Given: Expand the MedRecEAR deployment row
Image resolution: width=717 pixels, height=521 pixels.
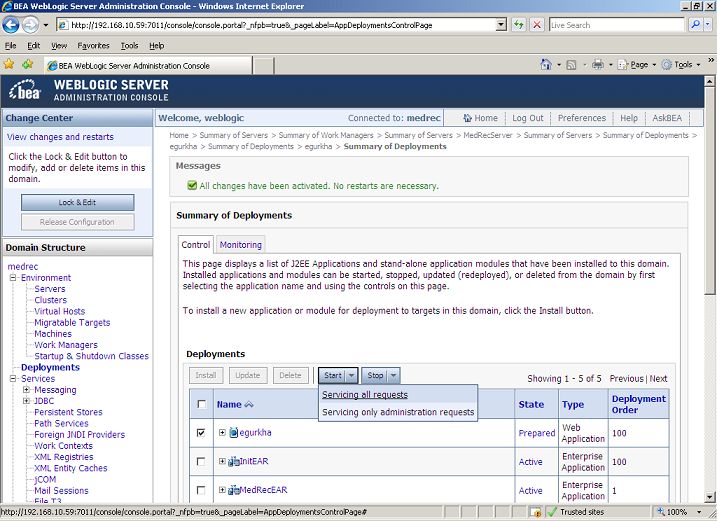Looking at the screenshot, I should [222, 490].
